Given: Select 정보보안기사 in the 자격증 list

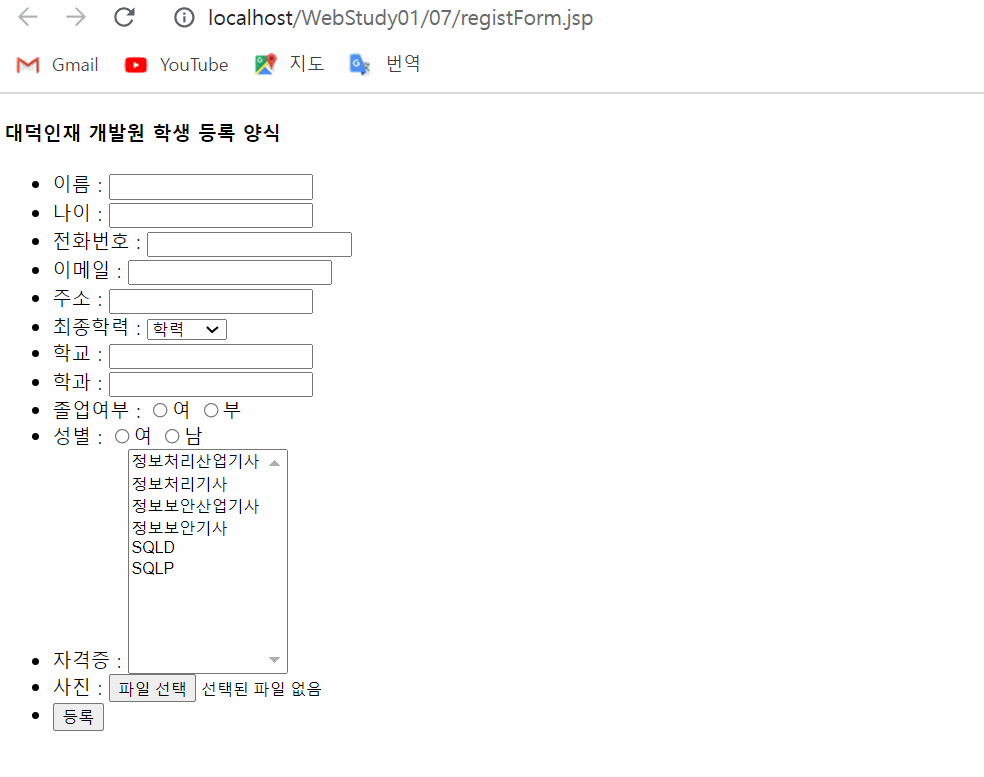Looking at the screenshot, I should tap(179, 528).
